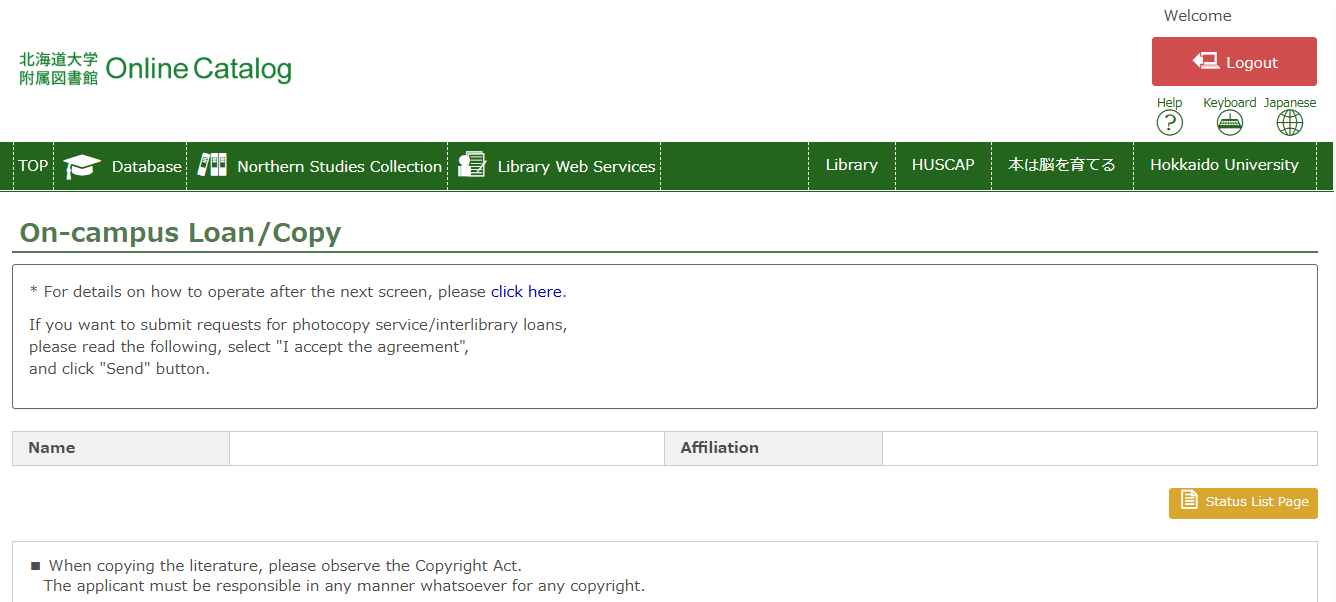Screen dimensions: 1336x602
Task: Click the Help question mark icon
Action: pos(1169,122)
